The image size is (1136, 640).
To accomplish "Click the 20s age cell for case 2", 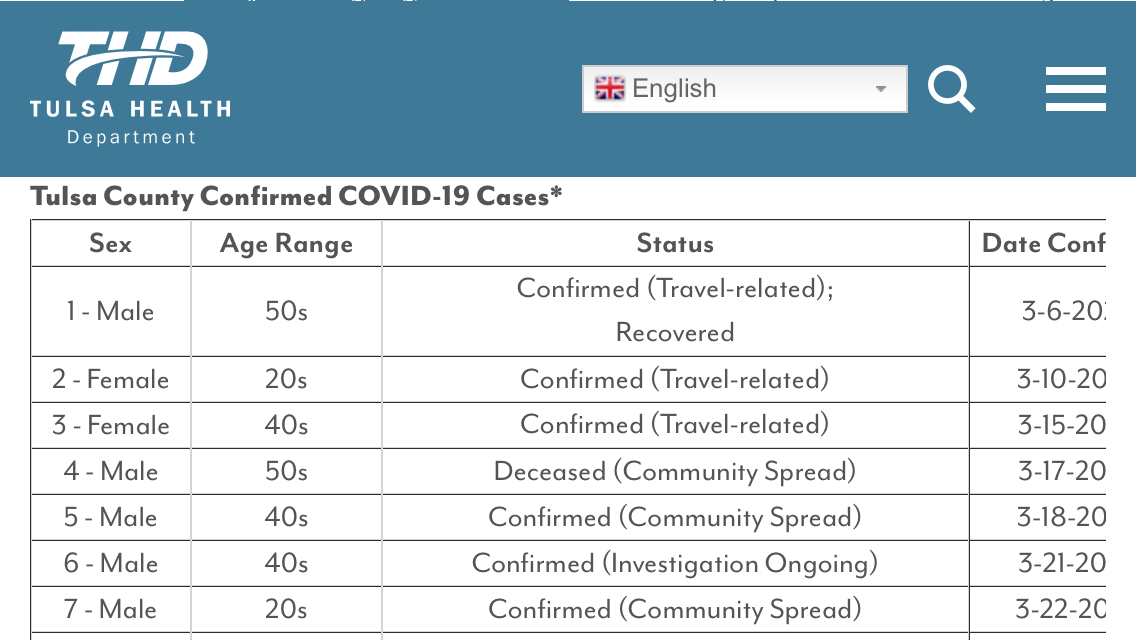I will 286,380.
